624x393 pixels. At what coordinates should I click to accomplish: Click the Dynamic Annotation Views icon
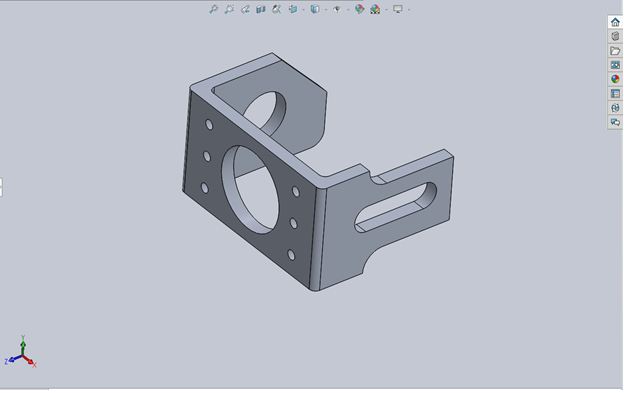(277, 9)
